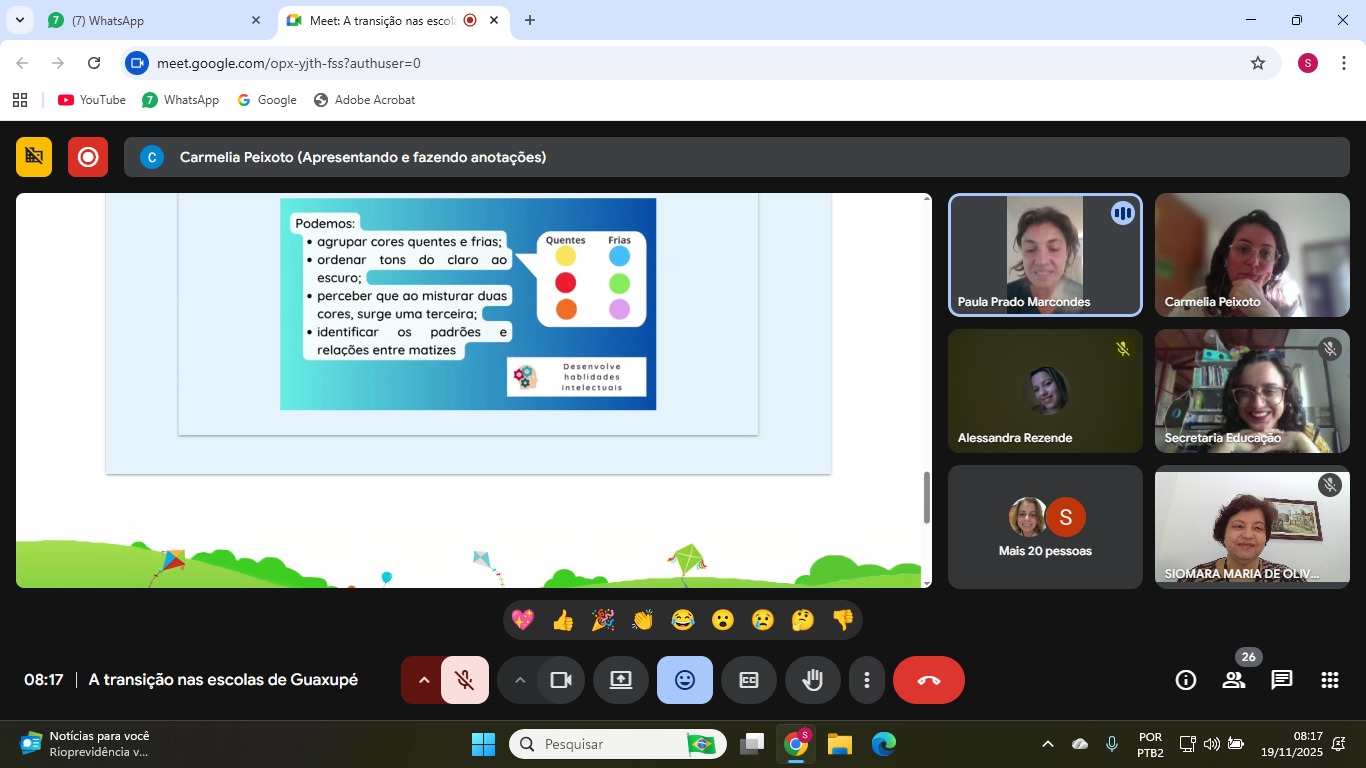The image size is (1366, 768).
Task: Open the YouTube bookmark
Action: 92,100
